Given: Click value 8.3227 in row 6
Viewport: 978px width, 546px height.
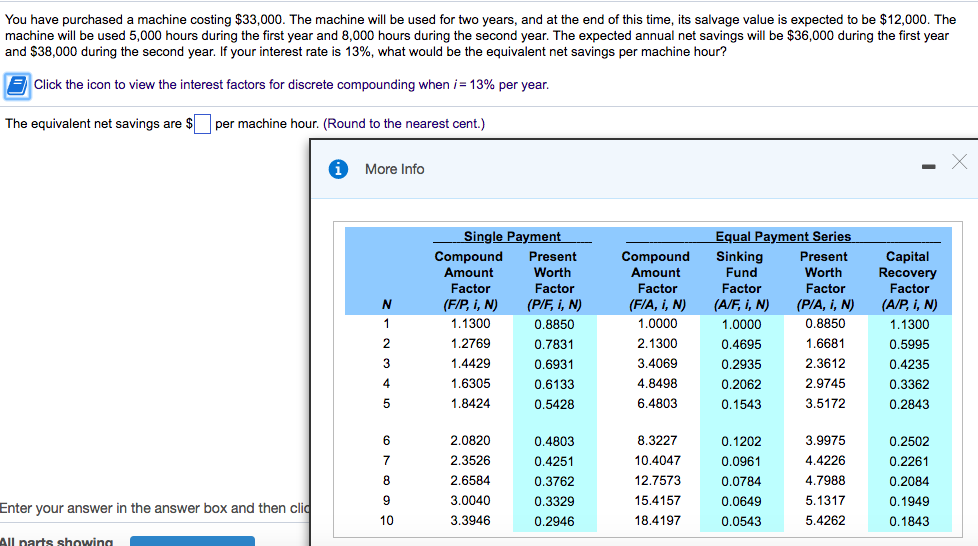Looking at the screenshot, I should [657, 441].
